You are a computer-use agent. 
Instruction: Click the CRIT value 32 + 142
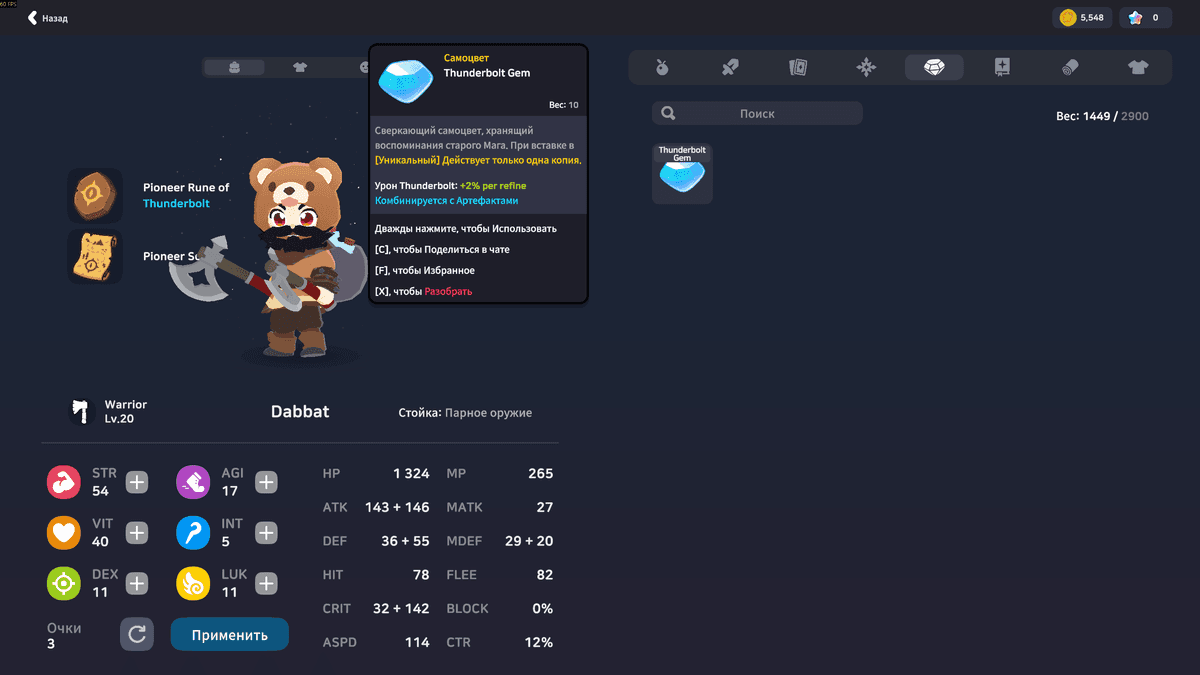[399, 608]
